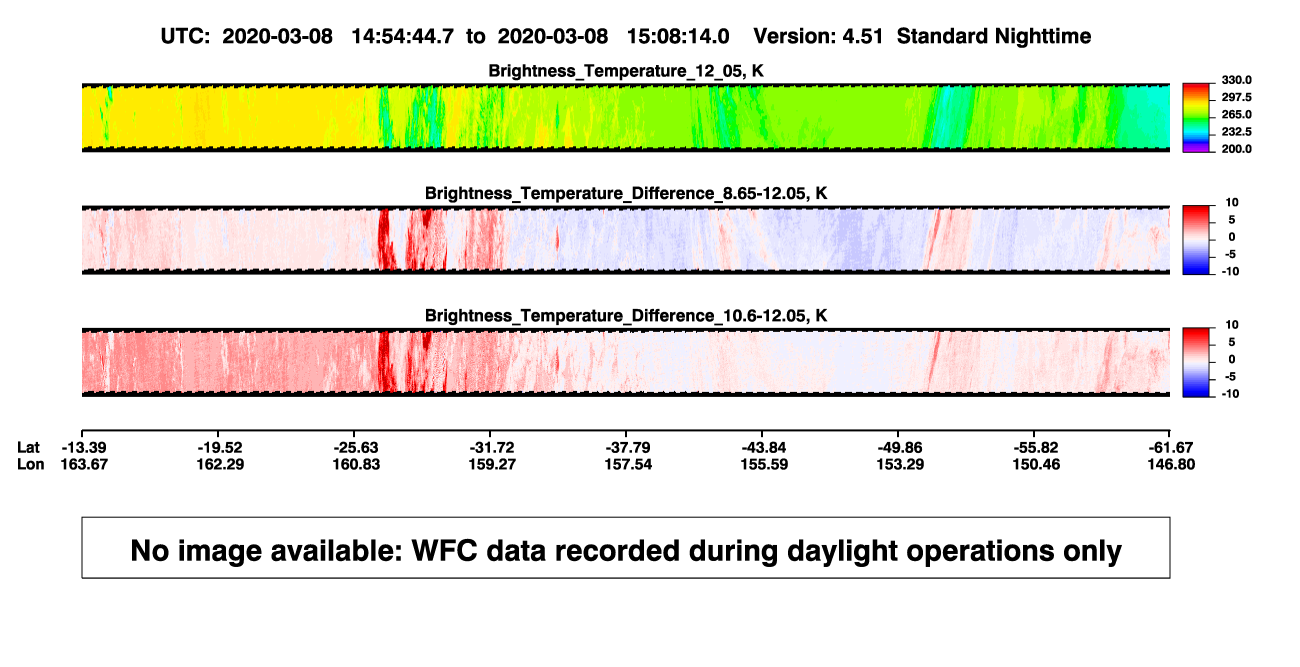1300x667 pixels.
Task: Click the Brightness_Temperature_12_05 image strip
Action: point(625,117)
